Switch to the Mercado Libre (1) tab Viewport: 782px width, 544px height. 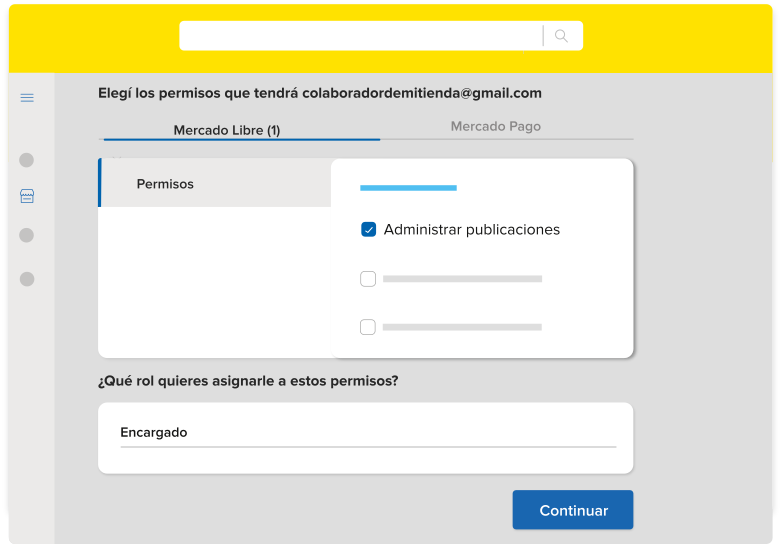coord(227,130)
